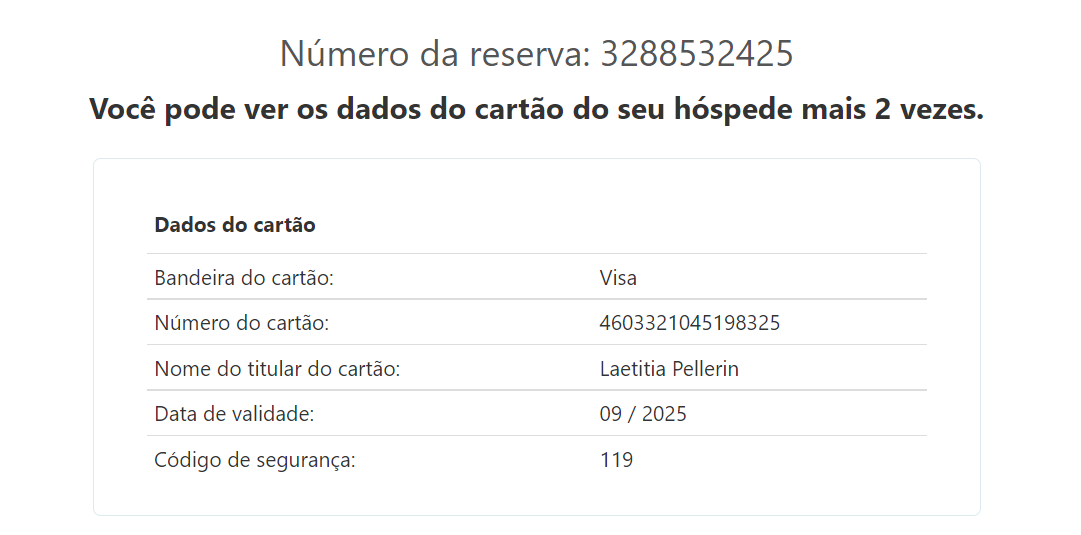Click the "Bandeira do cartão:" label
The image size is (1081, 535).
pyautogui.click(x=243, y=277)
